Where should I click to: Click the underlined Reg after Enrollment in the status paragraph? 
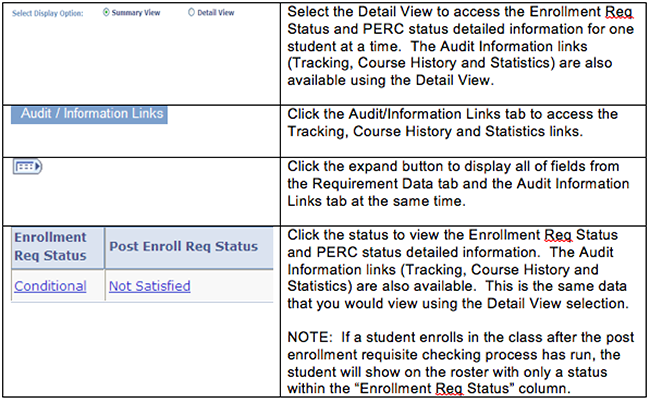(x=558, y=235)
